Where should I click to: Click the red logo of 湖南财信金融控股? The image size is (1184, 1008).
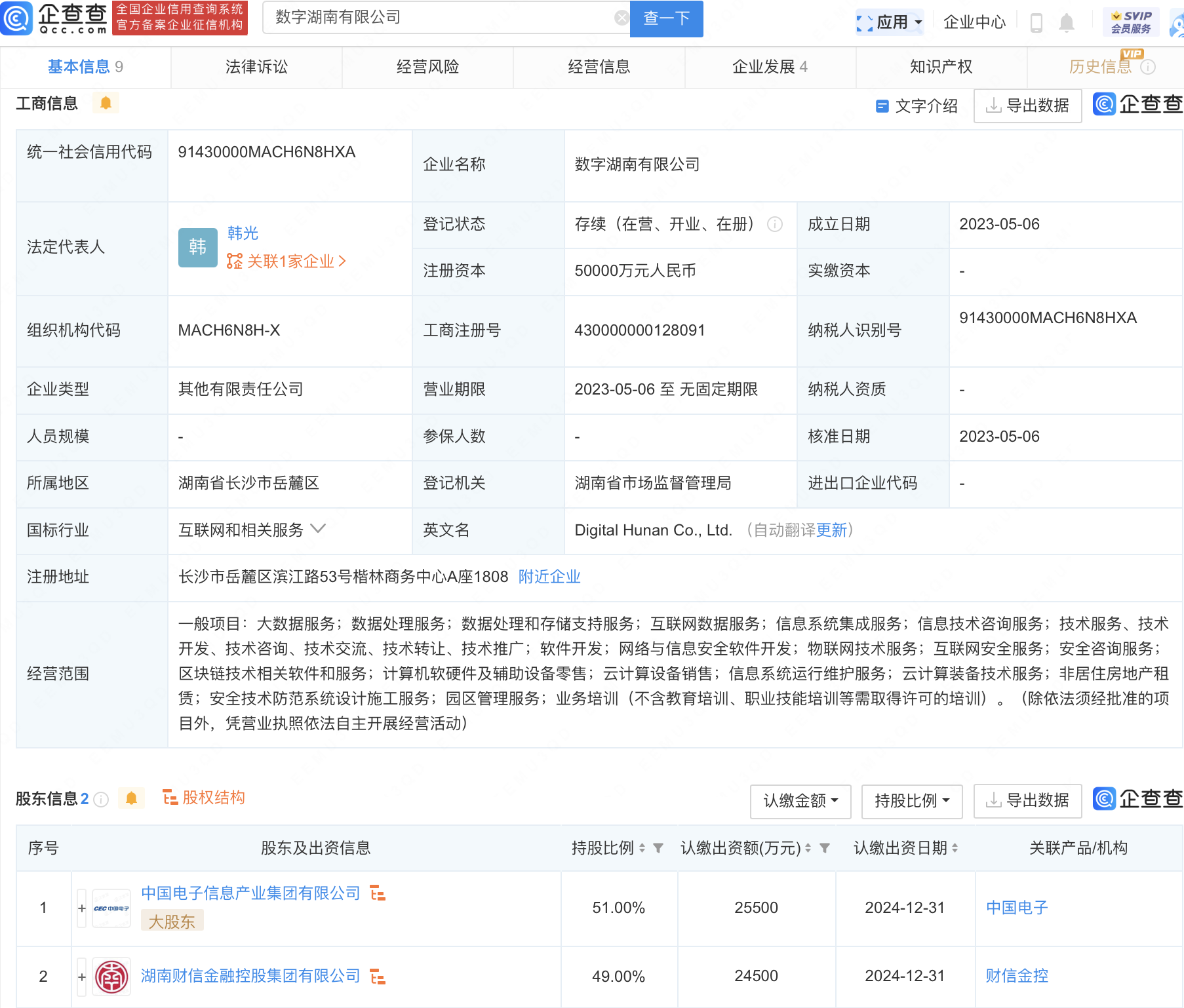111,977
